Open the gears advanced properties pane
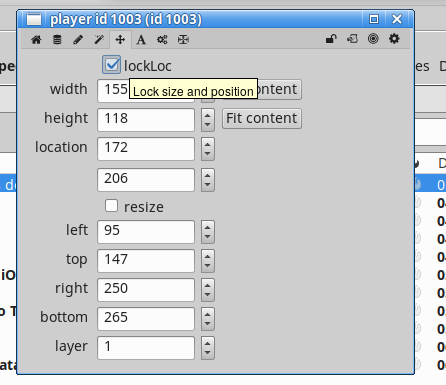The image size is (446, 385). pyautogui.click(x=162, y=40)
